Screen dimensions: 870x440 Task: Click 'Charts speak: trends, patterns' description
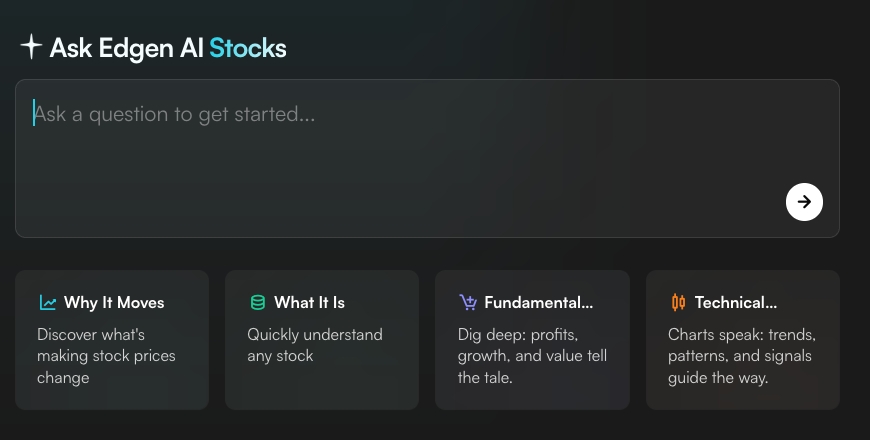(741, 356)
